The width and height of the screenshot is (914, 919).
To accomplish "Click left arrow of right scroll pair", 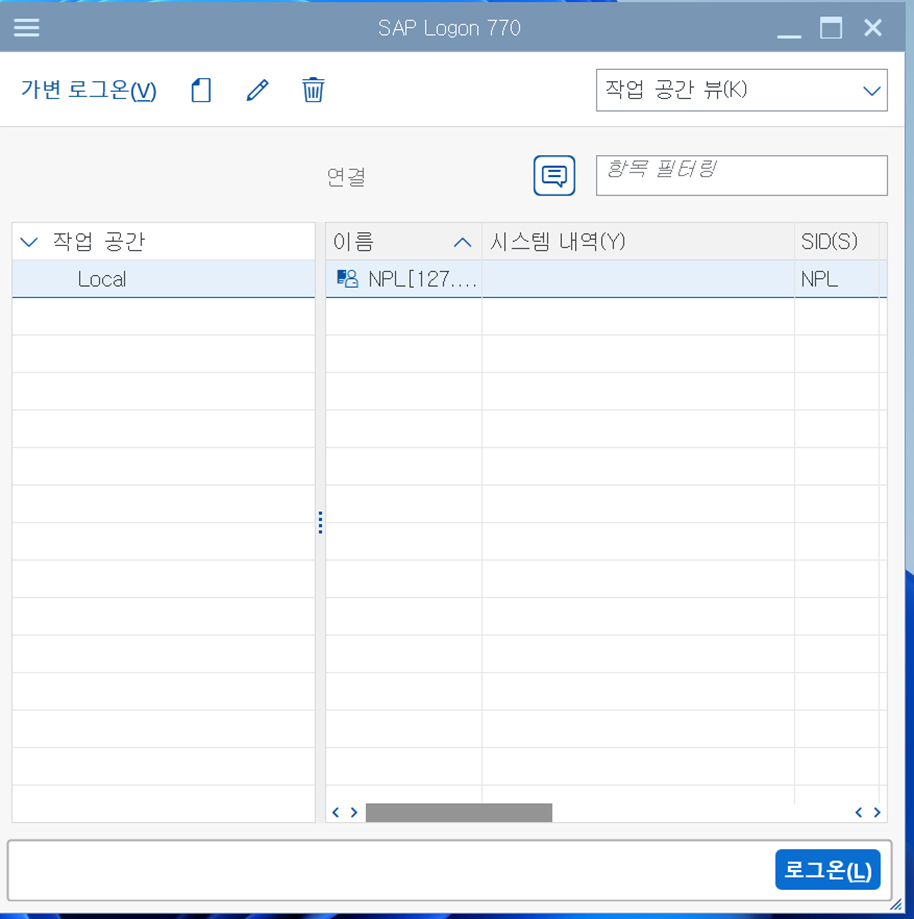I will coord(858,812).
